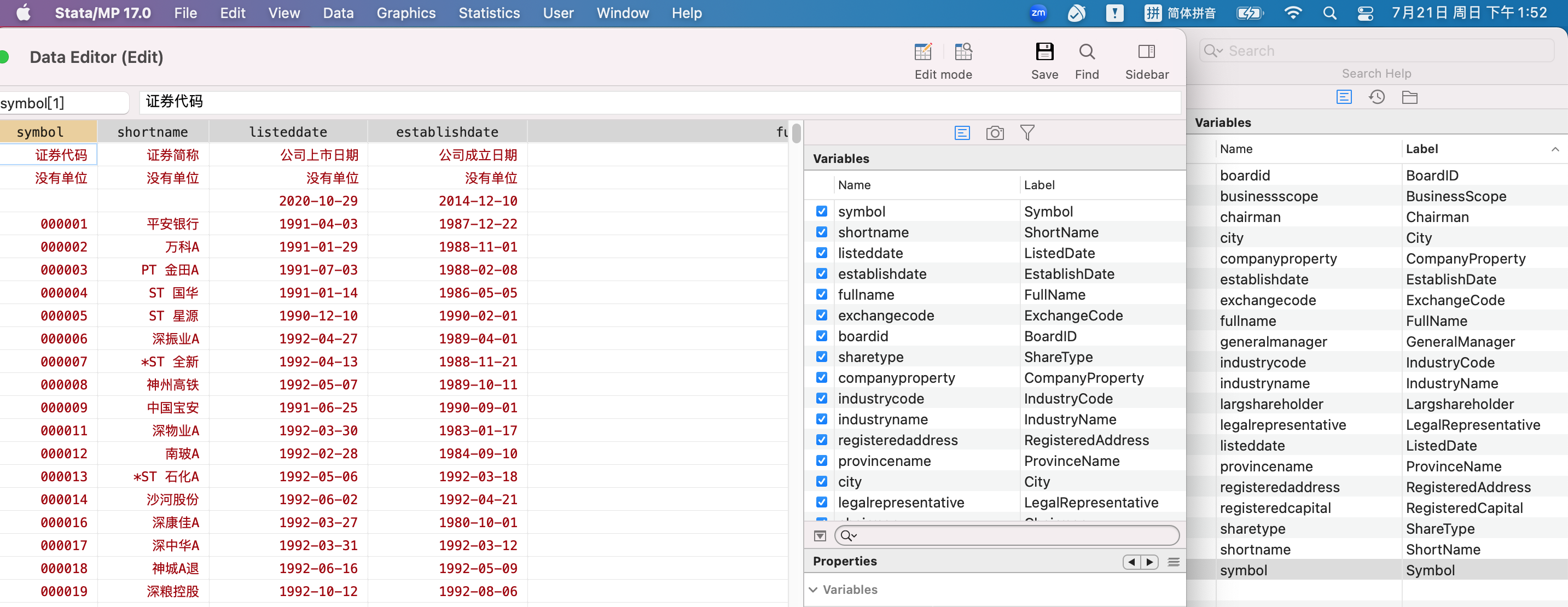Open Find in the Data Editor toolbar
1568x607 pixels.
pyautogui.click(x=1087, y=52)
